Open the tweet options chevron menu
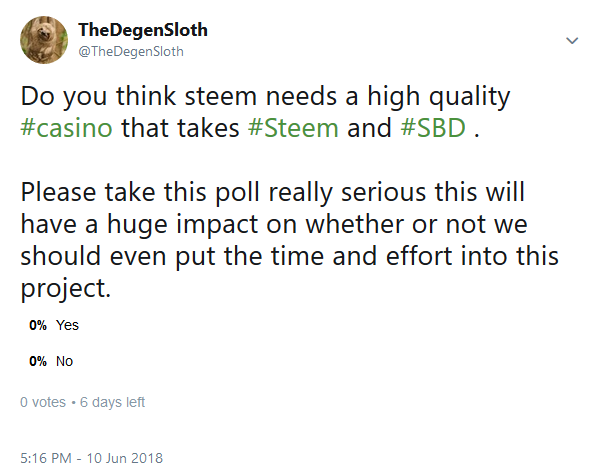Image resolution: width=604 pixels, height=469 pixels. pyautogui.click(x=572, y=41)
